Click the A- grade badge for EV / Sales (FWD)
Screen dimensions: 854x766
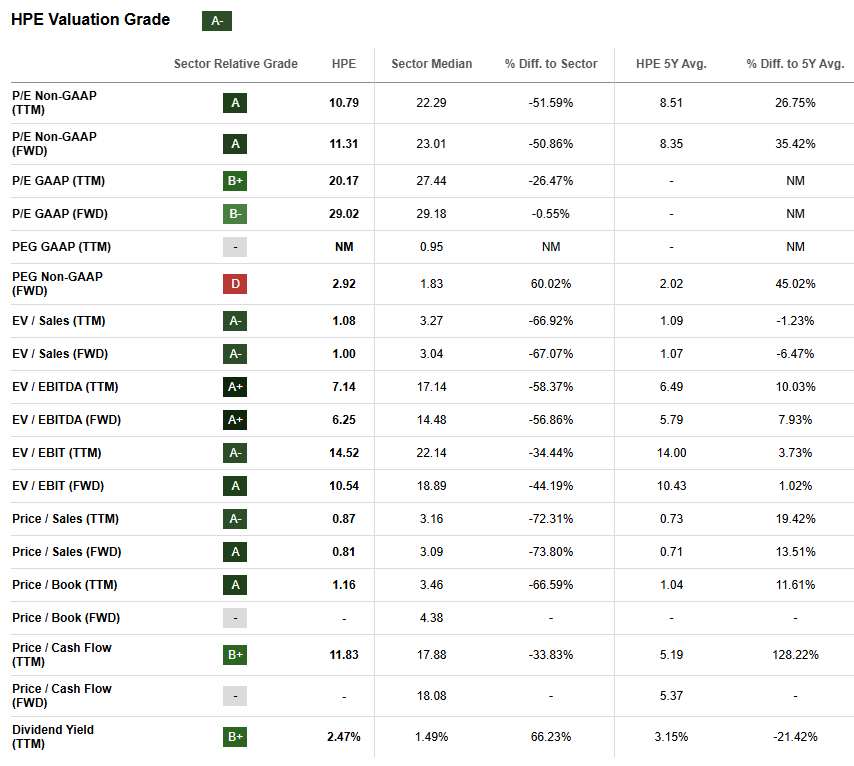pyautogui.click(x=235, y=354)
